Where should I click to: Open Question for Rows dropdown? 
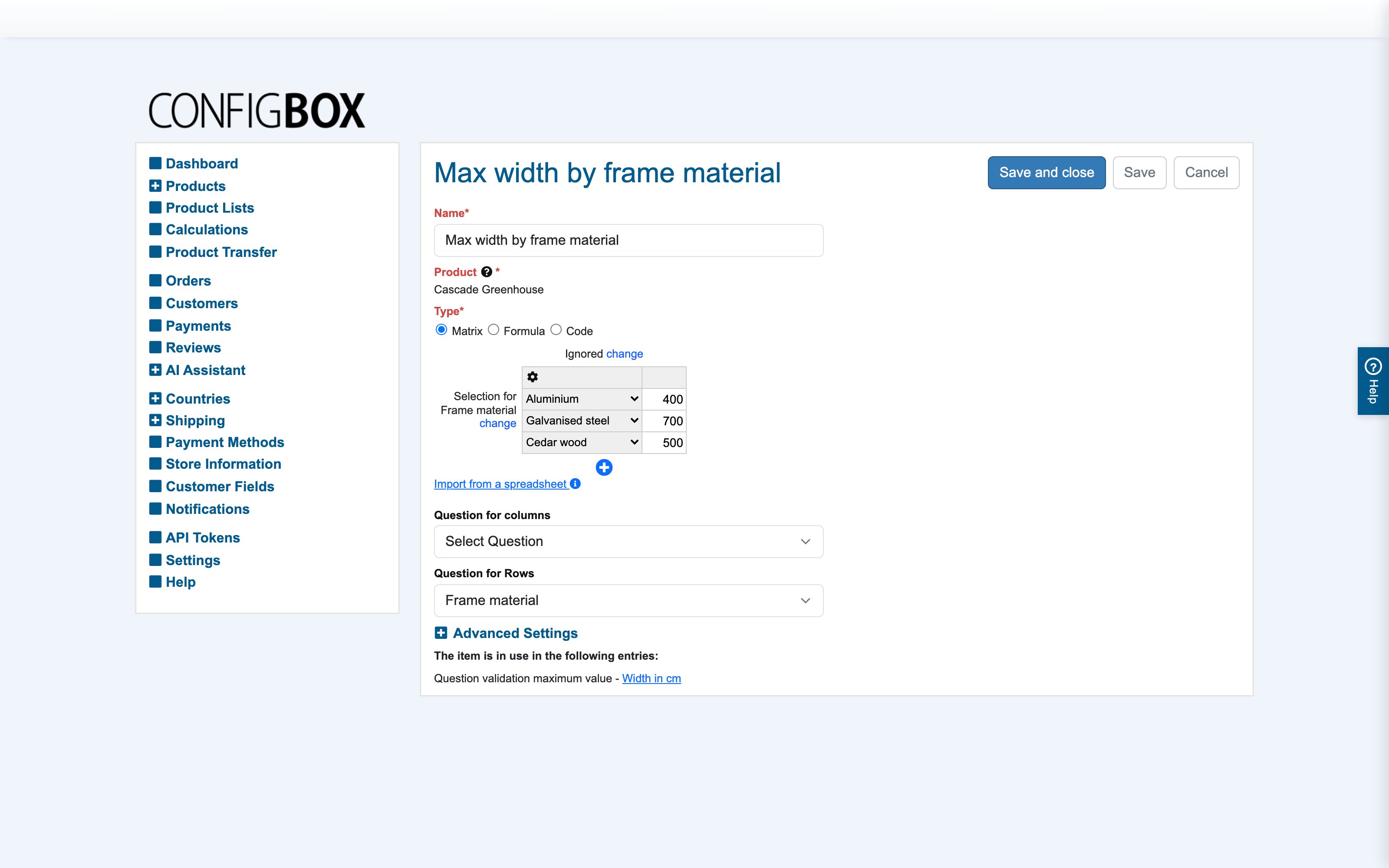[x=629, y=601]
